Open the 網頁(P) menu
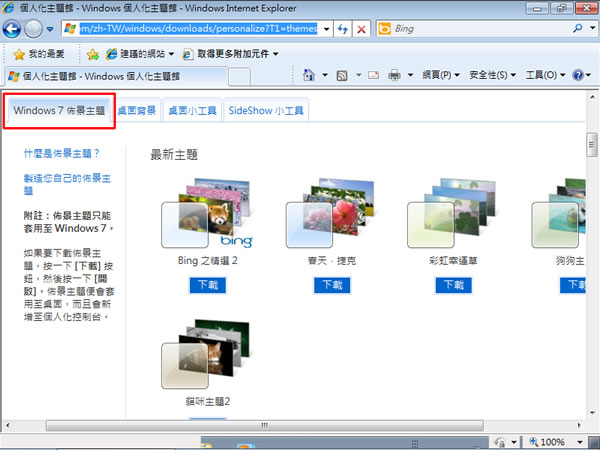This screenshot has width=600, height=450. pyautogui.click(x=440, y=75)
